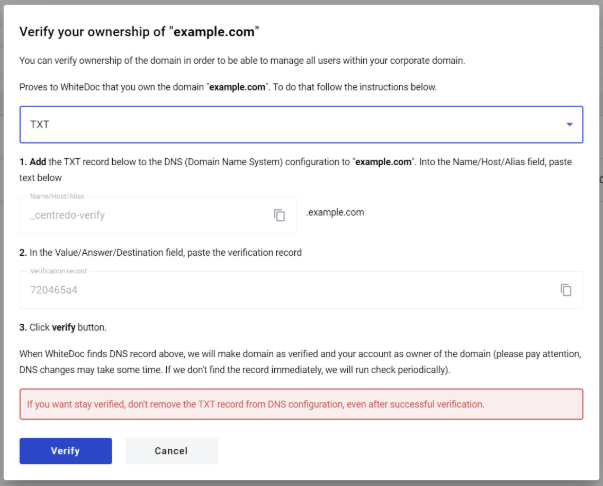603x486 pixels.
Task: Click the red TXT record warning banner
Action: click(x=302, y=404)
